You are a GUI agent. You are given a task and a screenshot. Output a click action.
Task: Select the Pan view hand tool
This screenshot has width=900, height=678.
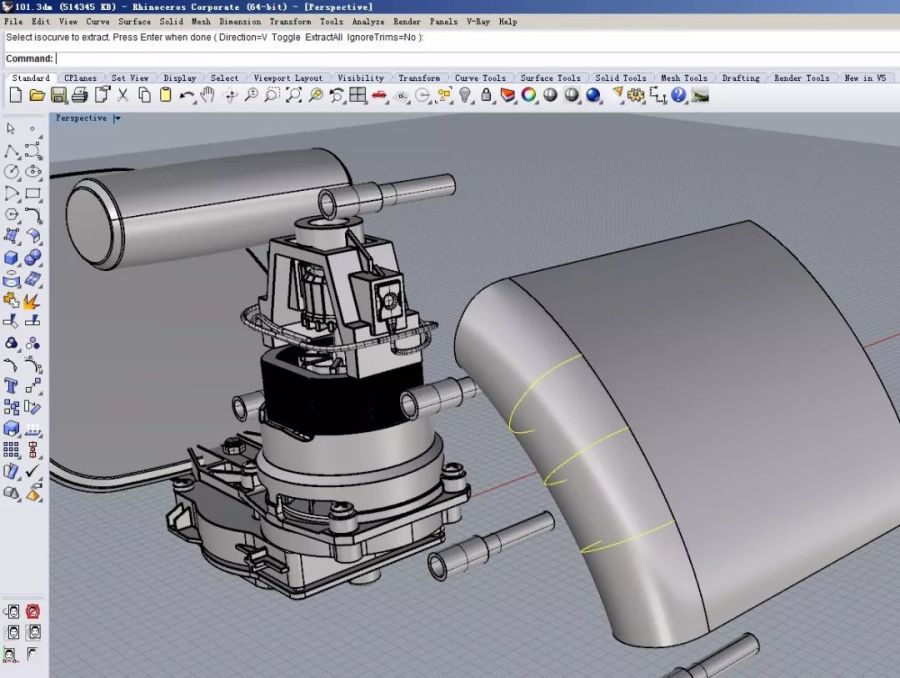[208, 95]
